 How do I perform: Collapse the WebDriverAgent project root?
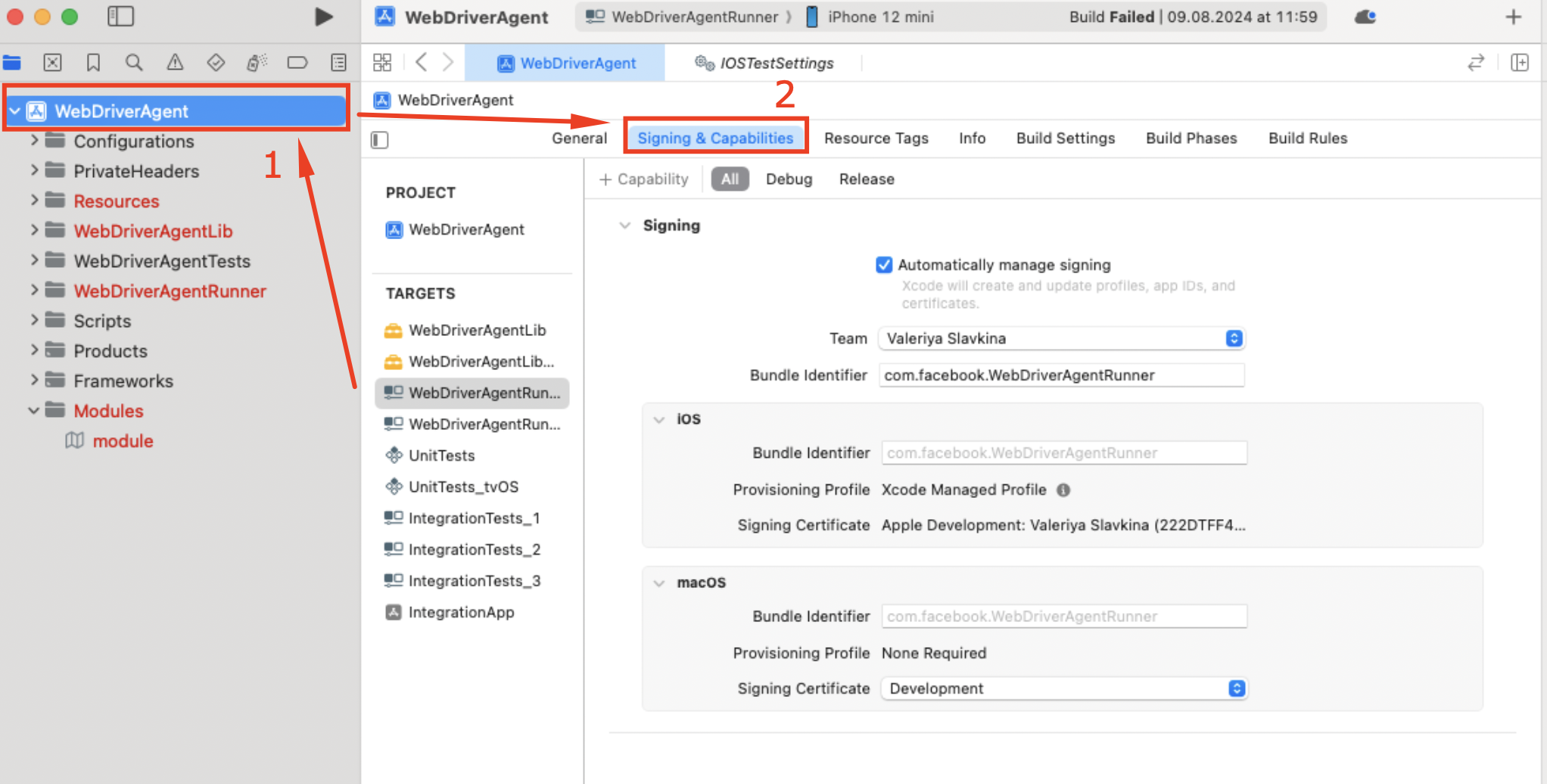(x=14, y=111)
